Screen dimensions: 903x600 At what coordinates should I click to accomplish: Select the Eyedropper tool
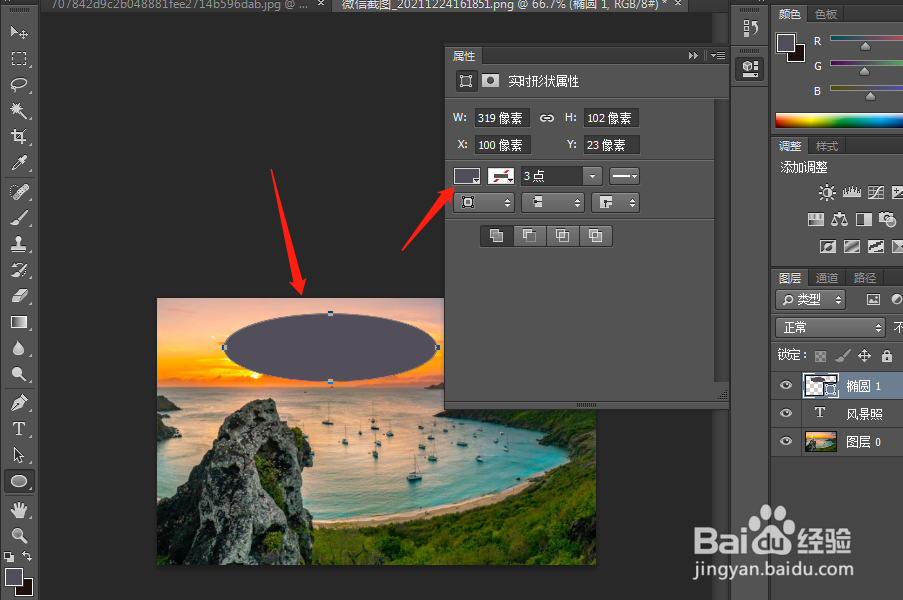[x=19, y=163]
